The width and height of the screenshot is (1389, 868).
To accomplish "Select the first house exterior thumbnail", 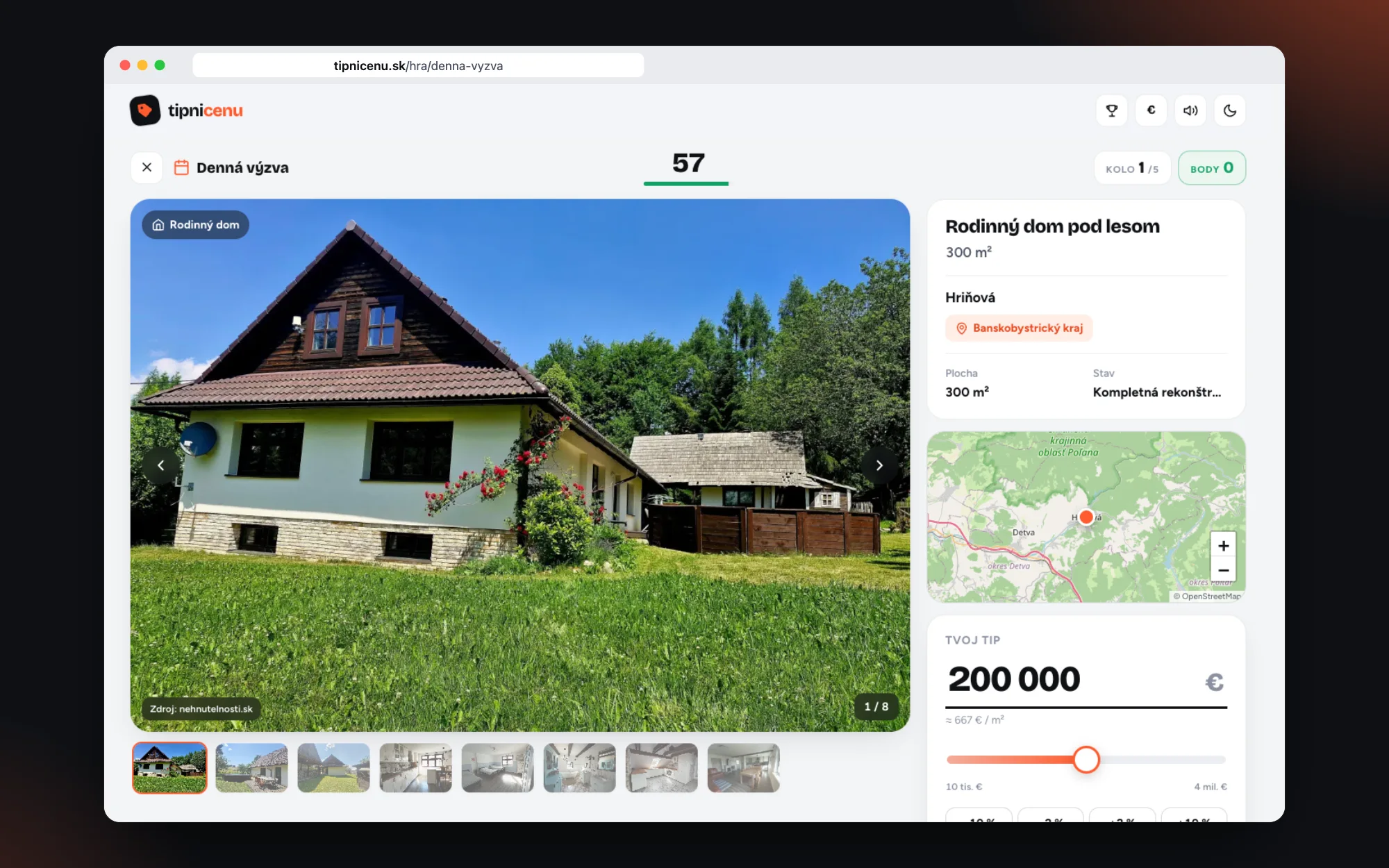I will click(x=169, y=768).
